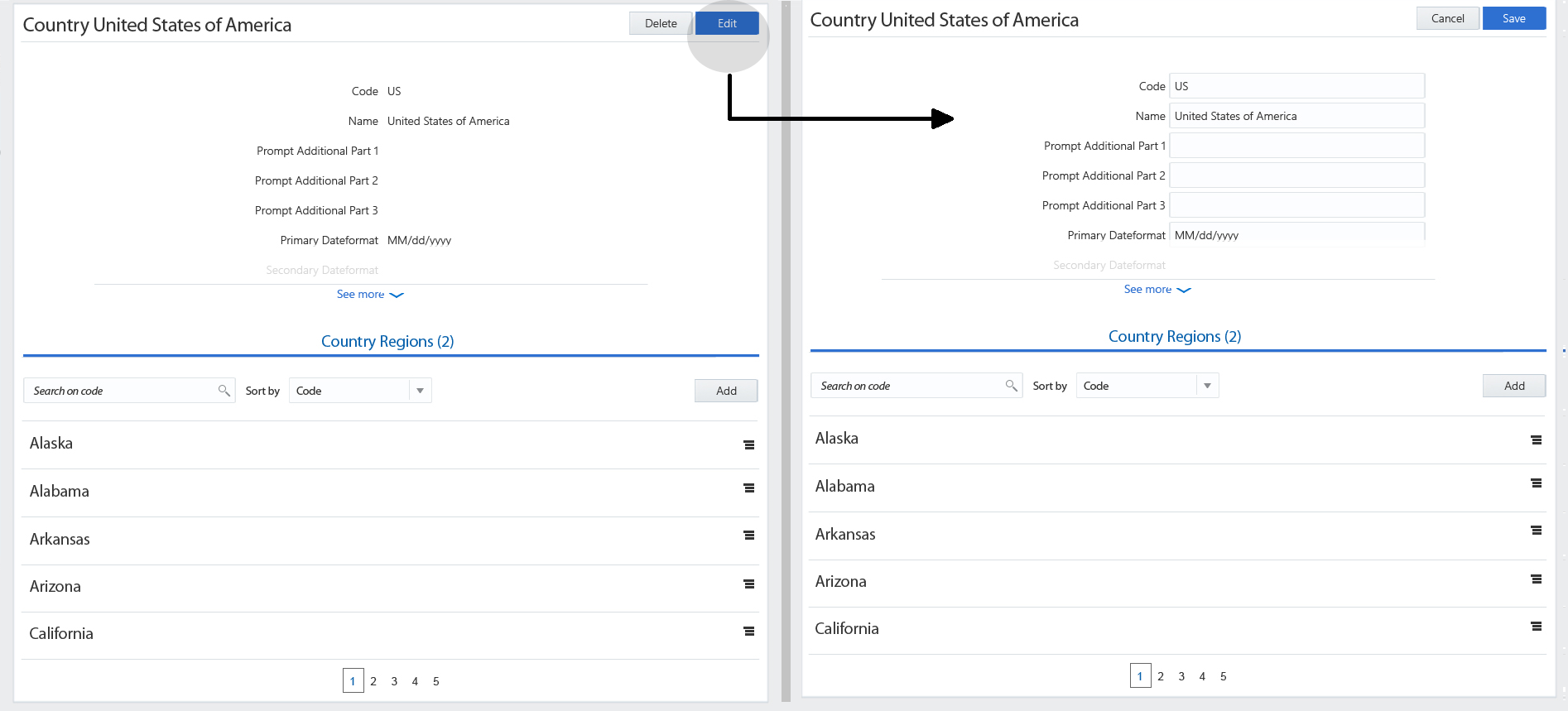Go to page 3 in left panel

(394, 681)
